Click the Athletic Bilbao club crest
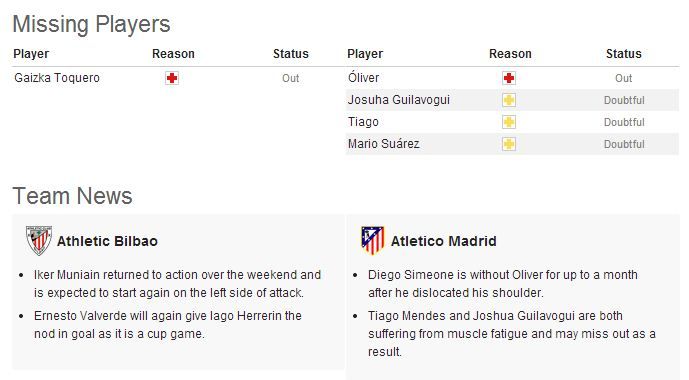This screenshot has width=689, height=380. [x=39, y=240]
